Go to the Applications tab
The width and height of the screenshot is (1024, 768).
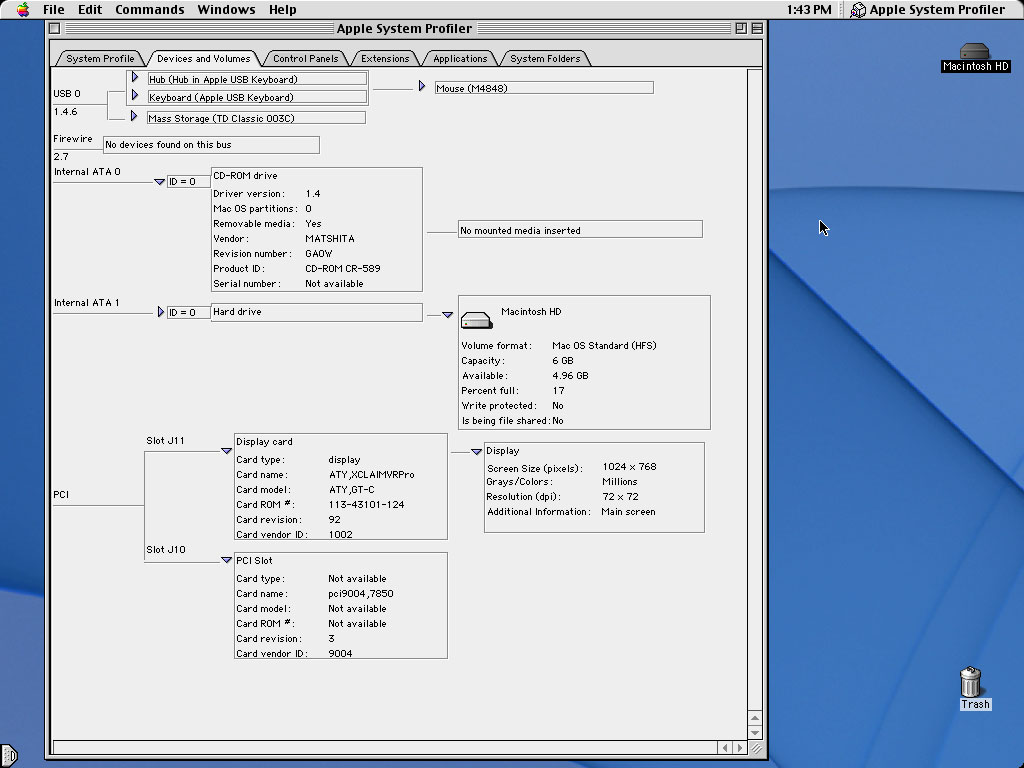pyautogui.click(x=460, y=58)
